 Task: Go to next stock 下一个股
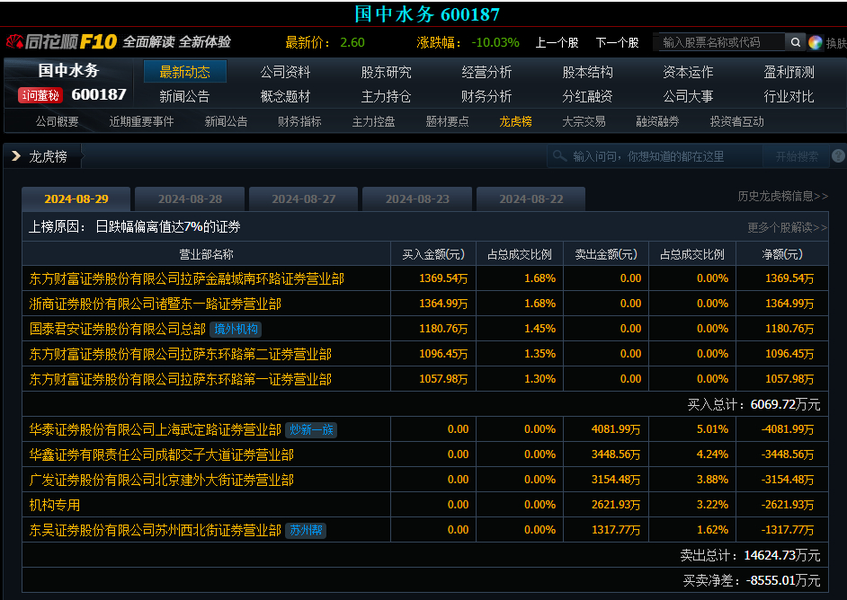pyautogui.click(x=617, y=43)
